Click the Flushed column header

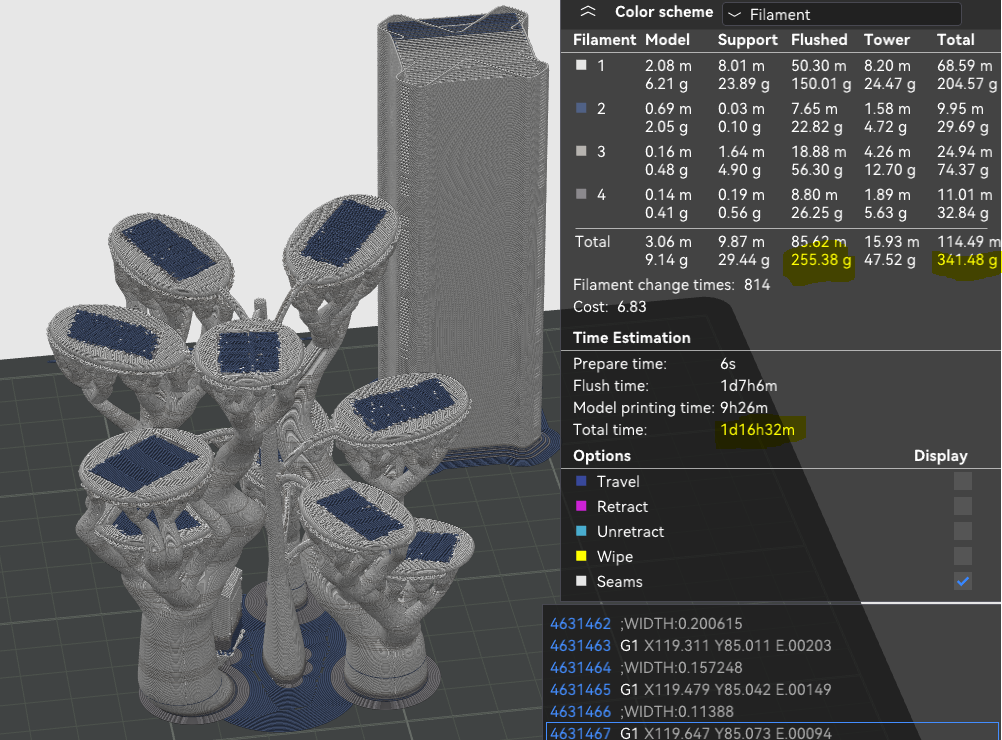tap(819, 40)
